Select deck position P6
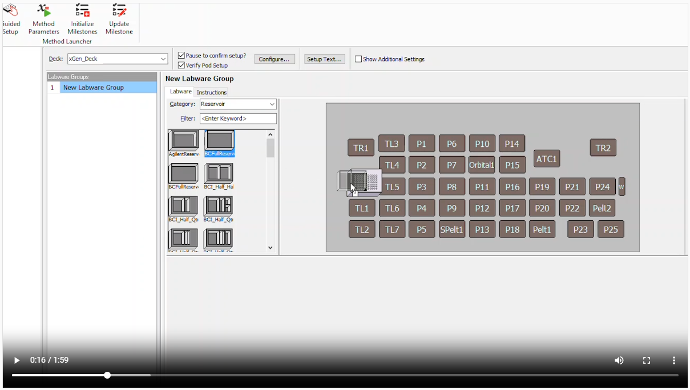This screenshot has width=690, height=390. [x=452, y=143]
